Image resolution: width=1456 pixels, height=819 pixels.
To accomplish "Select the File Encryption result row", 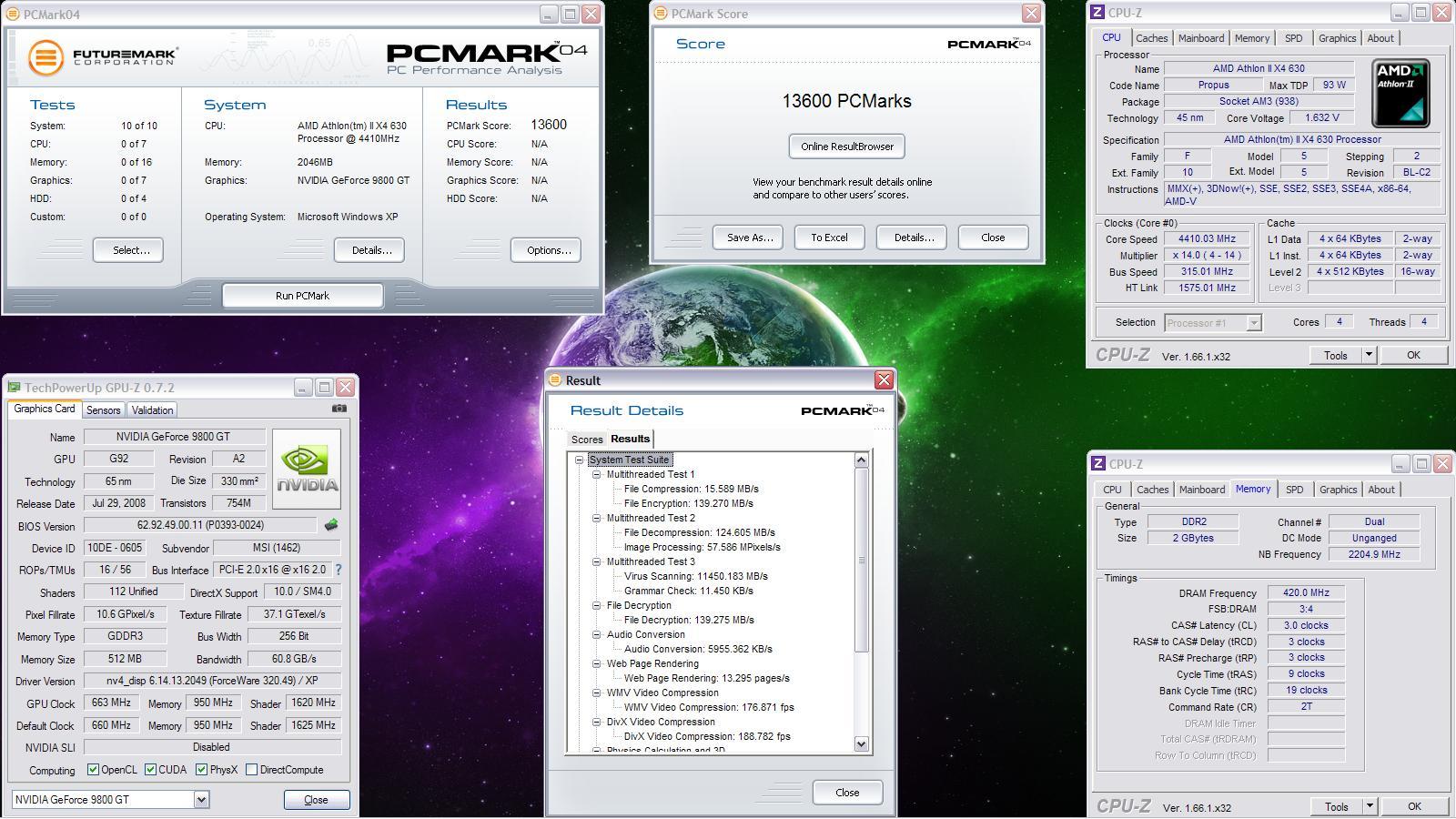I will click(689, 503).
